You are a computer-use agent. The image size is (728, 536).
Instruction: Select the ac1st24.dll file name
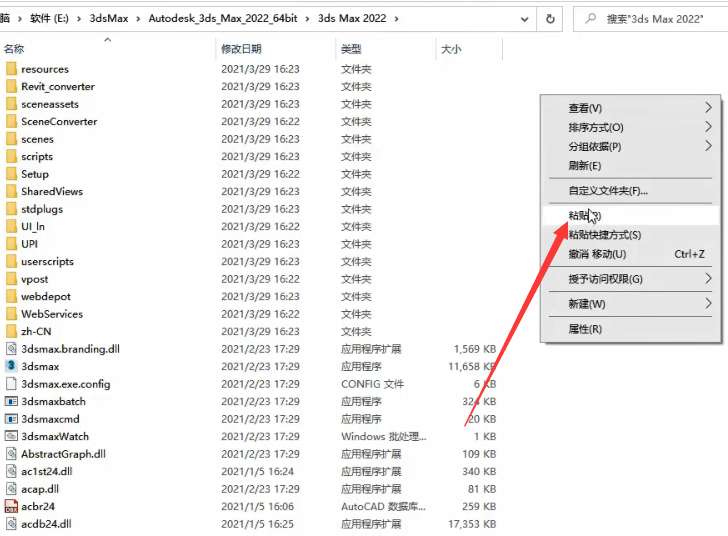[47, 471]
